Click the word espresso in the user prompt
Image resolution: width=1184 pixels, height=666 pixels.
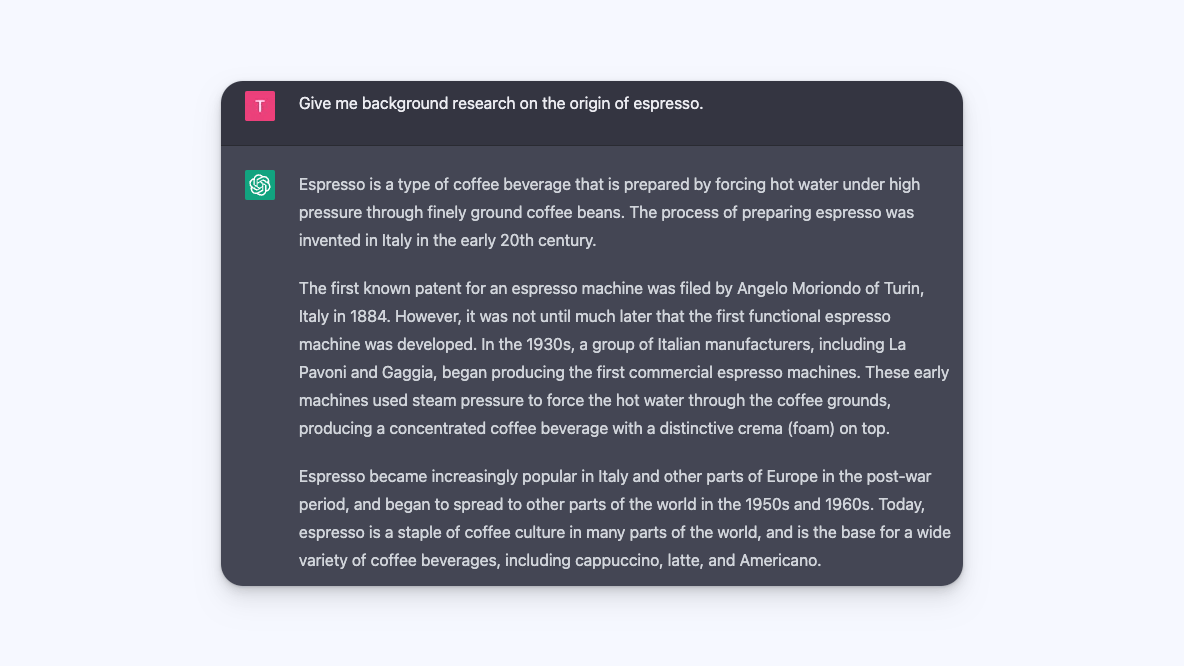pyautogui.click(x=666, y=103)
